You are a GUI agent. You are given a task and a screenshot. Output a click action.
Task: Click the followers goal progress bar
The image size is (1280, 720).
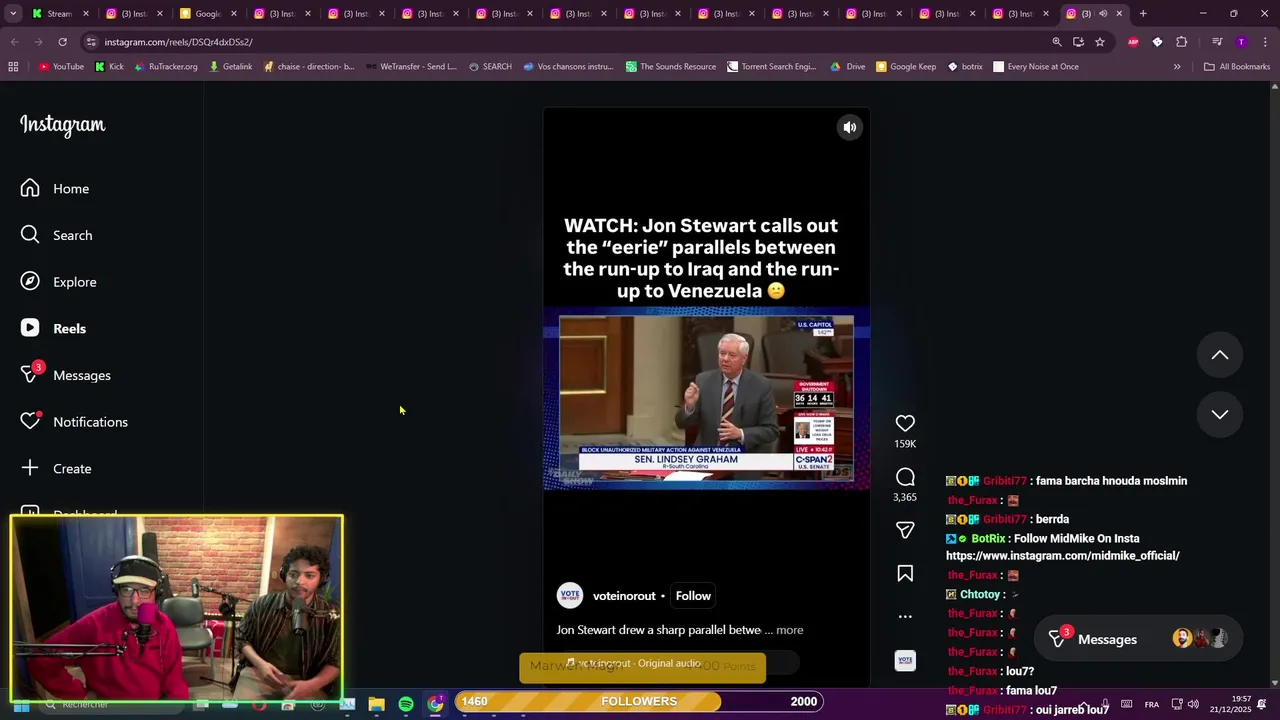(639, 701)
